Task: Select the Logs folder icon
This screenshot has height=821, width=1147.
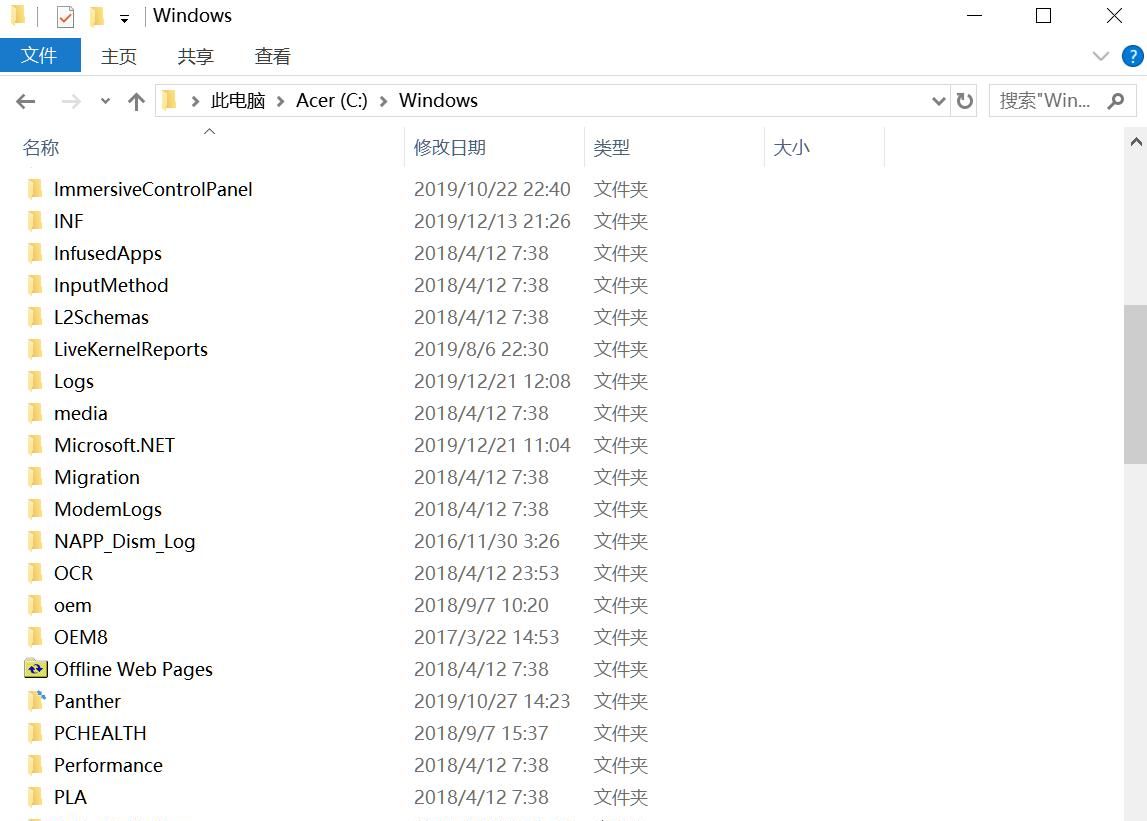Action: click(x=34, y=381)
